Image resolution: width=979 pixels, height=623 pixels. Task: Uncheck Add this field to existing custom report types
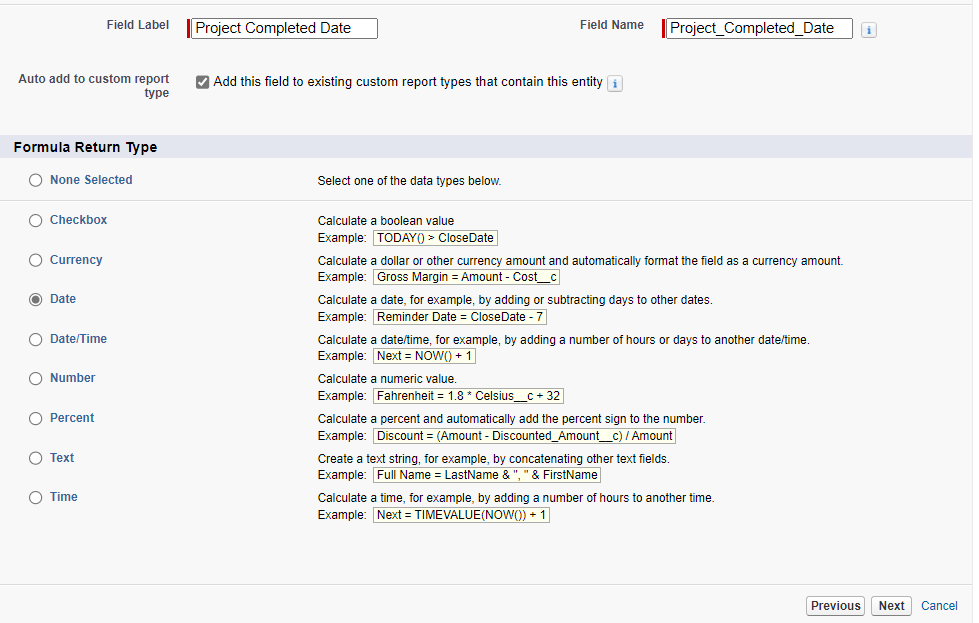coord(202,82)
